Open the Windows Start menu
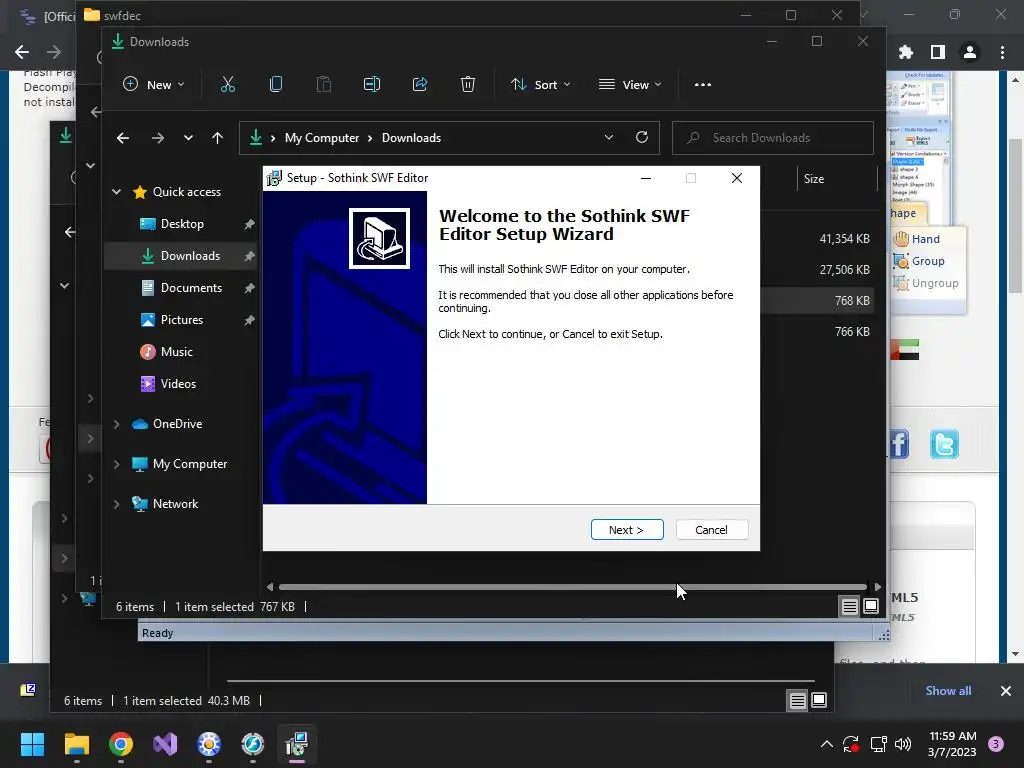 (32, 744)
